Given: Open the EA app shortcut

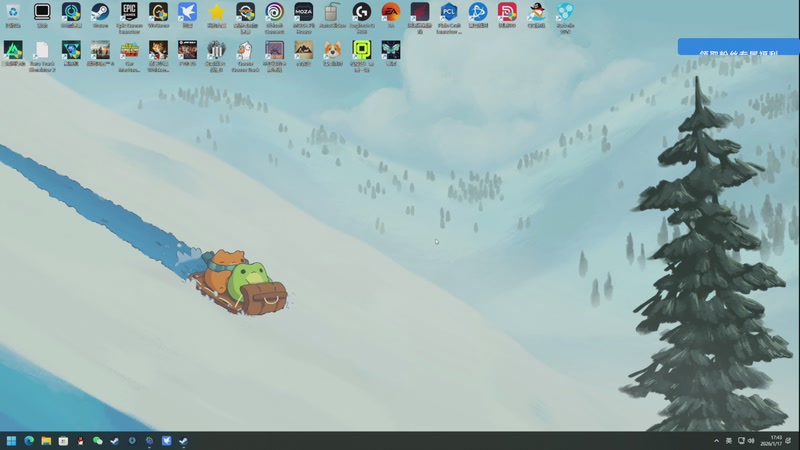Looking at the screenshot, I should [x=391, y=14].
